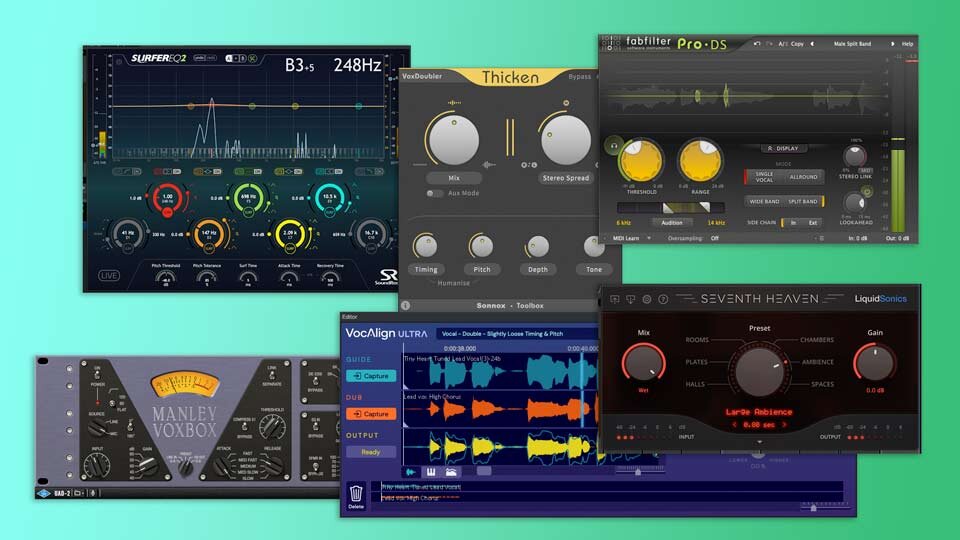Image resolution: width=960 pixels, height=540 pixels.
Task: Click the Guide Capture button
Action: click(371, 376)
